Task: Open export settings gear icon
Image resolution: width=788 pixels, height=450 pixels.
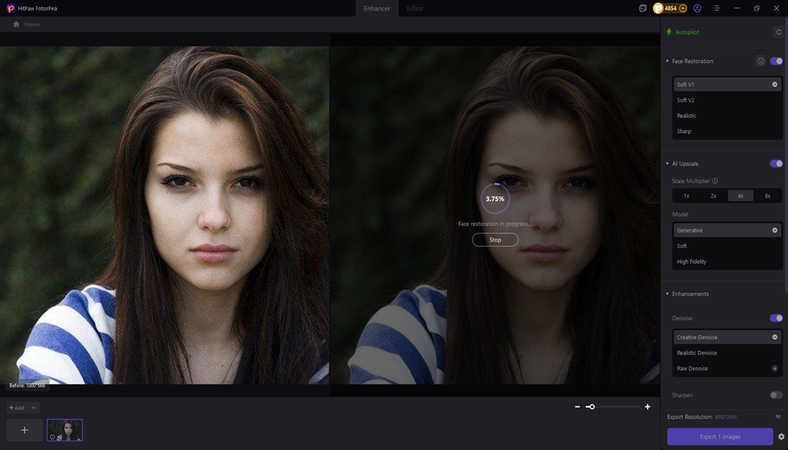Action: pos(781,436)
